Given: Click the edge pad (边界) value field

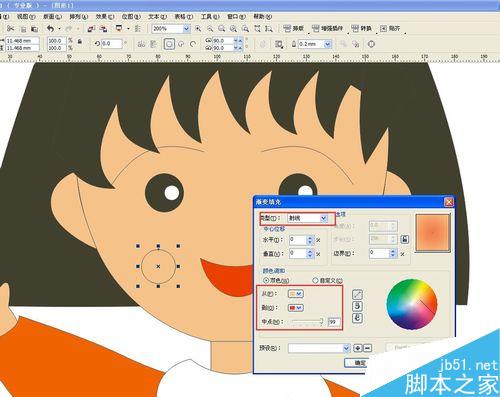Looking at the screenshot, I should pos(380,253).
